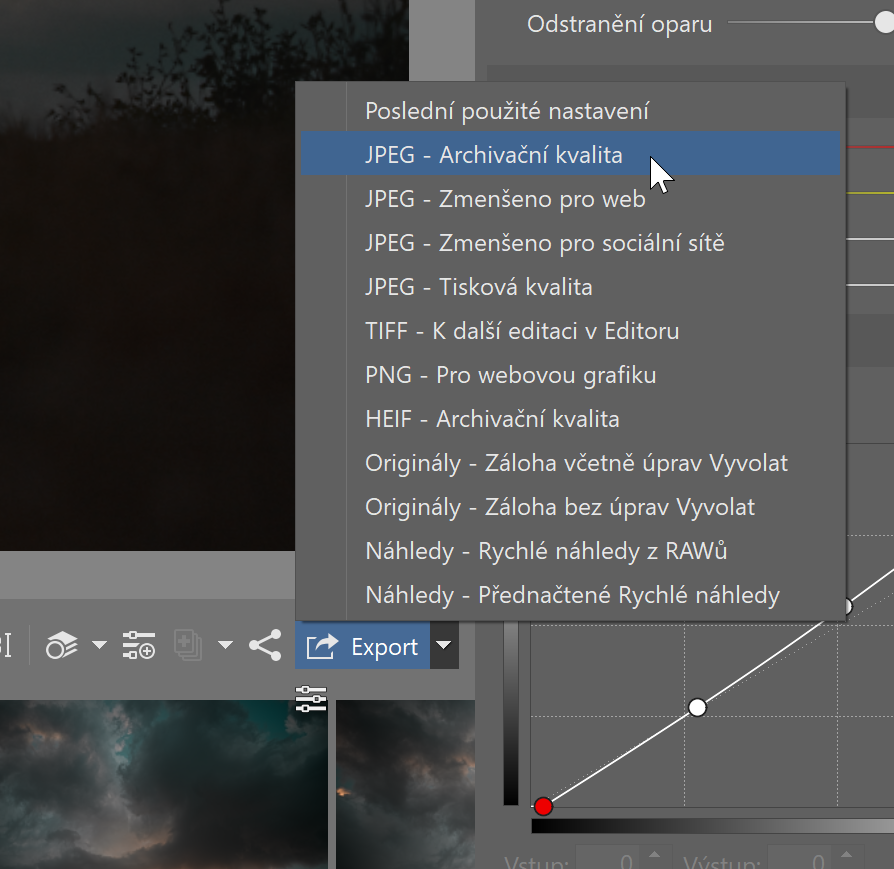The width and height of the screenshot is (894, 869).
Task: Click the "Odstranění oparu" slider handle
Action: point(885,22)
